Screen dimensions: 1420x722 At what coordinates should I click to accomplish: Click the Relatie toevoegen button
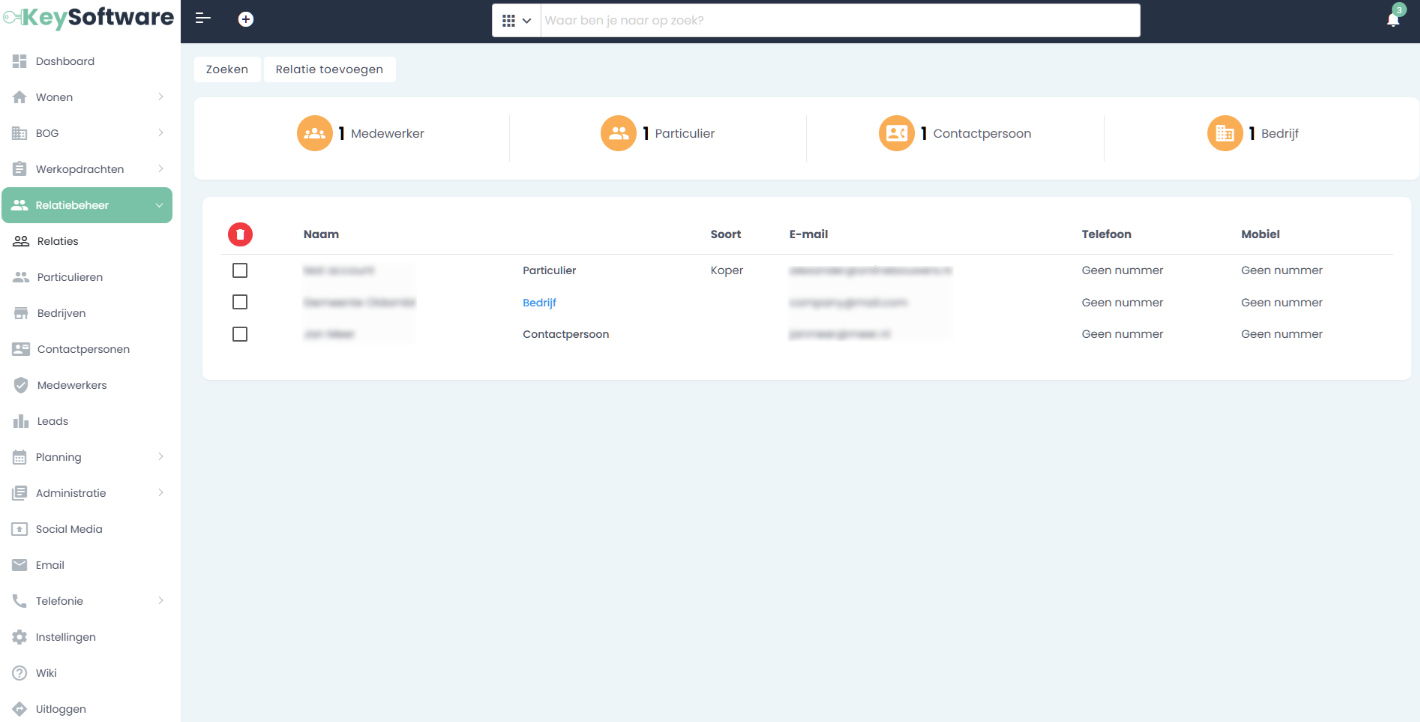(329, 69)
